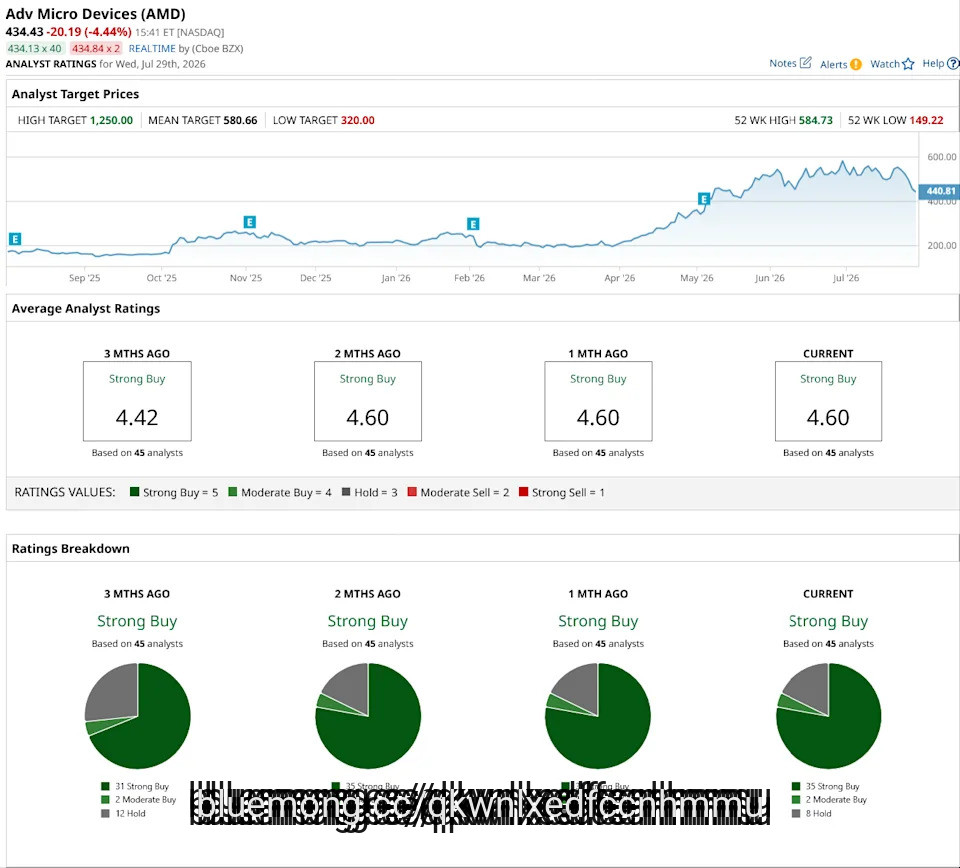Image resolution: width=960 pixels, height=868 pixels.
Task: Click '8 Hold' legend entry
Action: click(x=812, y=814)
